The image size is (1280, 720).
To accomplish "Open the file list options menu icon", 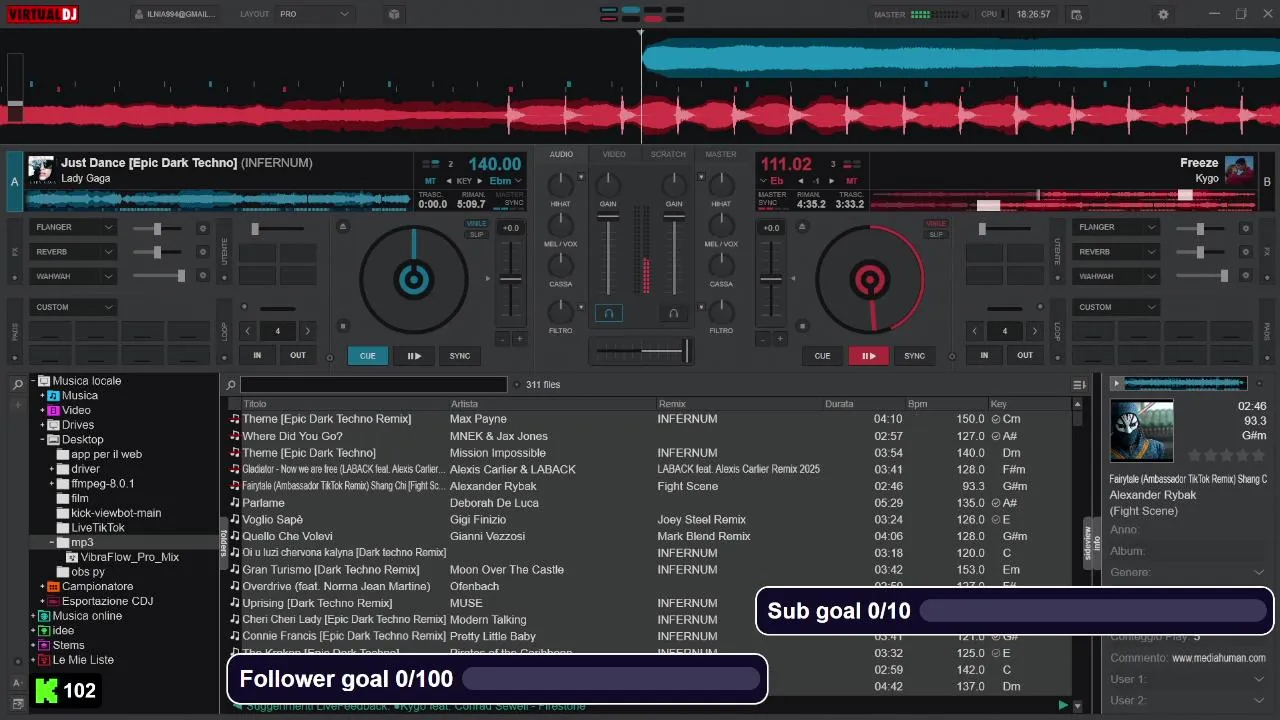I will pyautogui.click(x=1079, y=385).
